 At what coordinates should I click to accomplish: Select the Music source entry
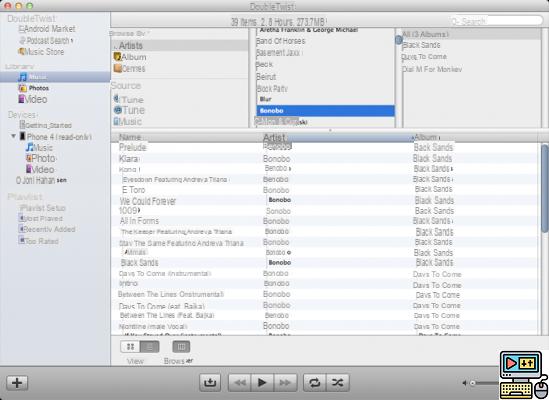[x=128, y=121]
